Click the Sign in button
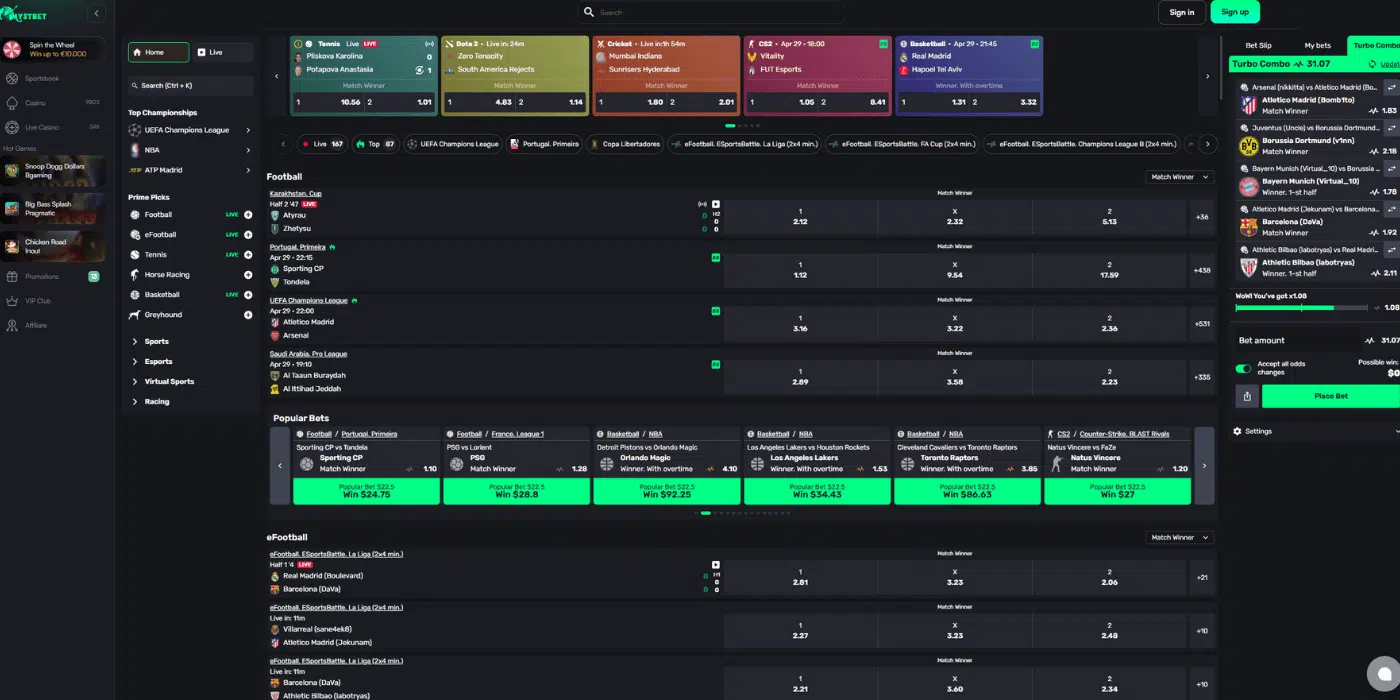 point(1182,12)
